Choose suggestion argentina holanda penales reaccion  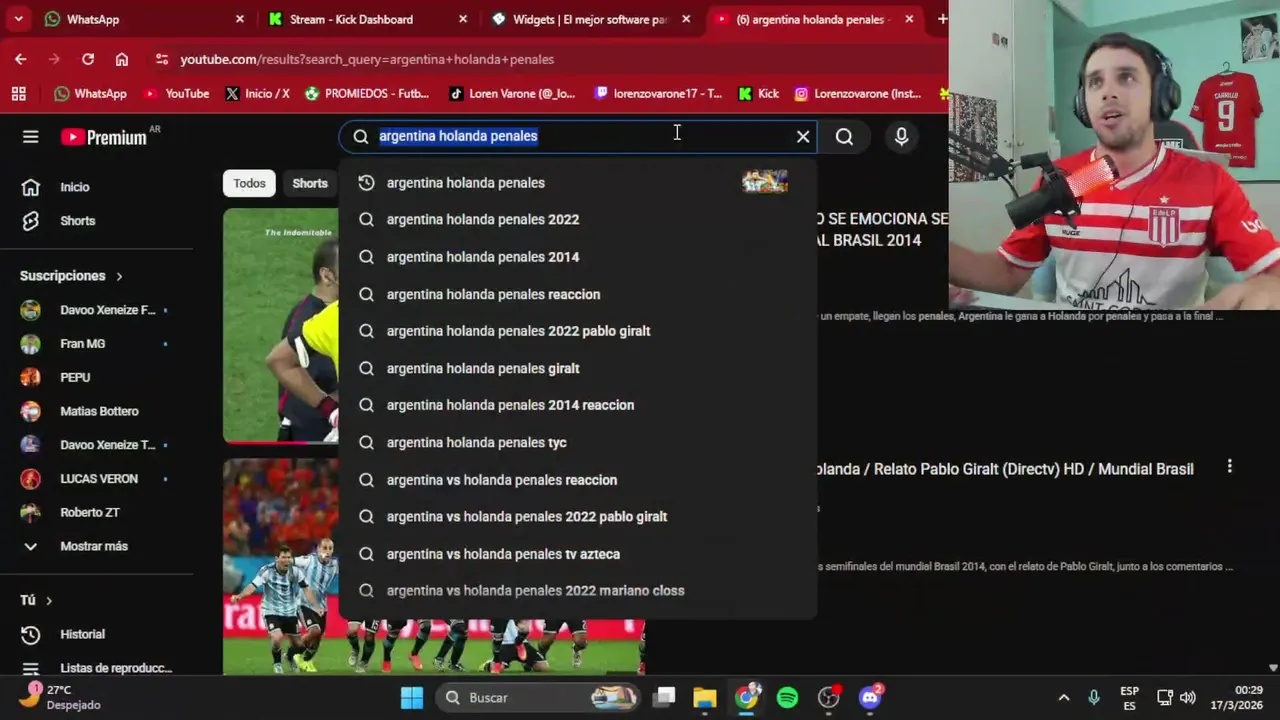coord(577,294)
